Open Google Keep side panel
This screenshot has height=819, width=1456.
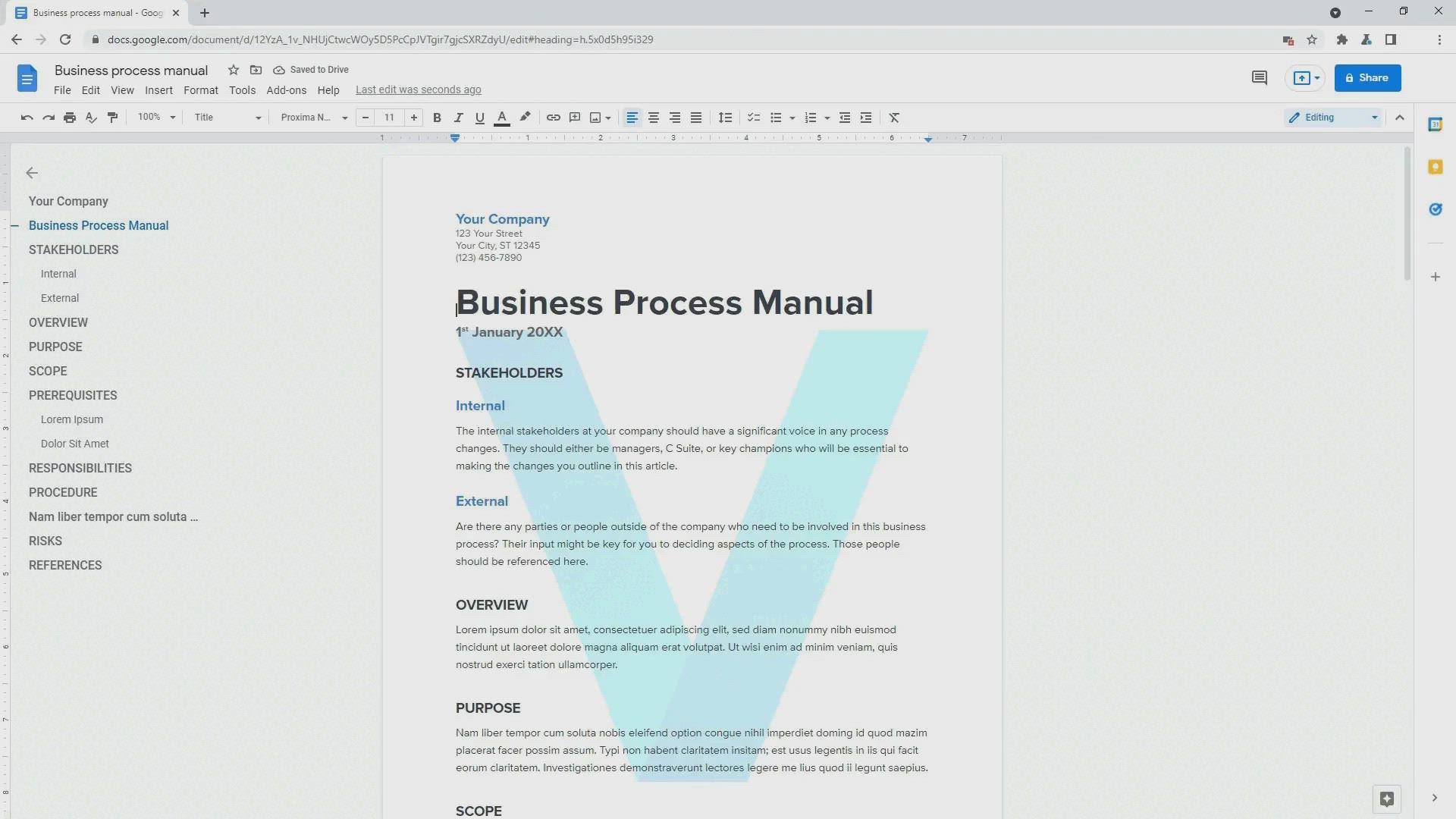click(1435, 167)
